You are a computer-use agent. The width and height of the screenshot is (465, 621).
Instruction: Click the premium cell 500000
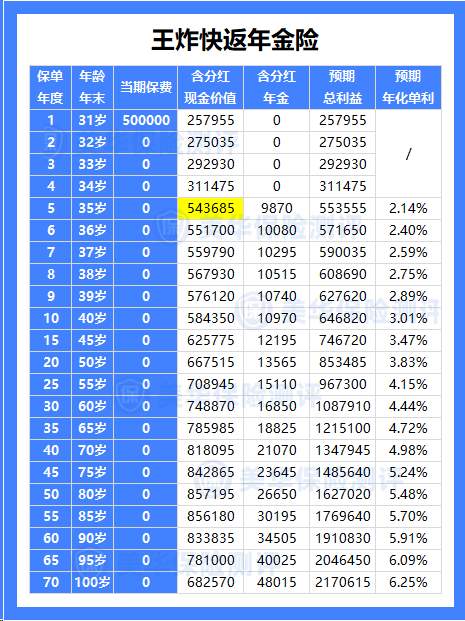[146, 120]
